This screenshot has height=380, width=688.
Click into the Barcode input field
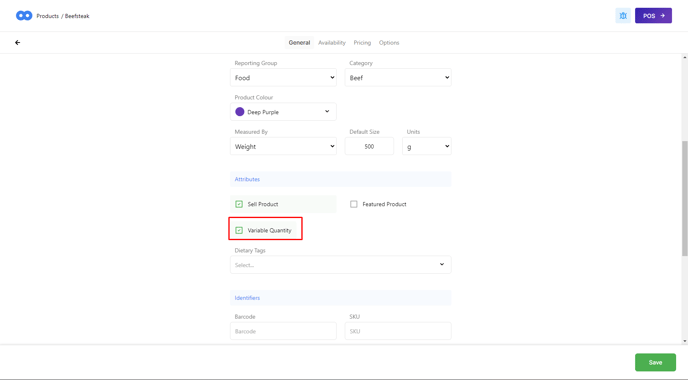click(x=283, y=331)
